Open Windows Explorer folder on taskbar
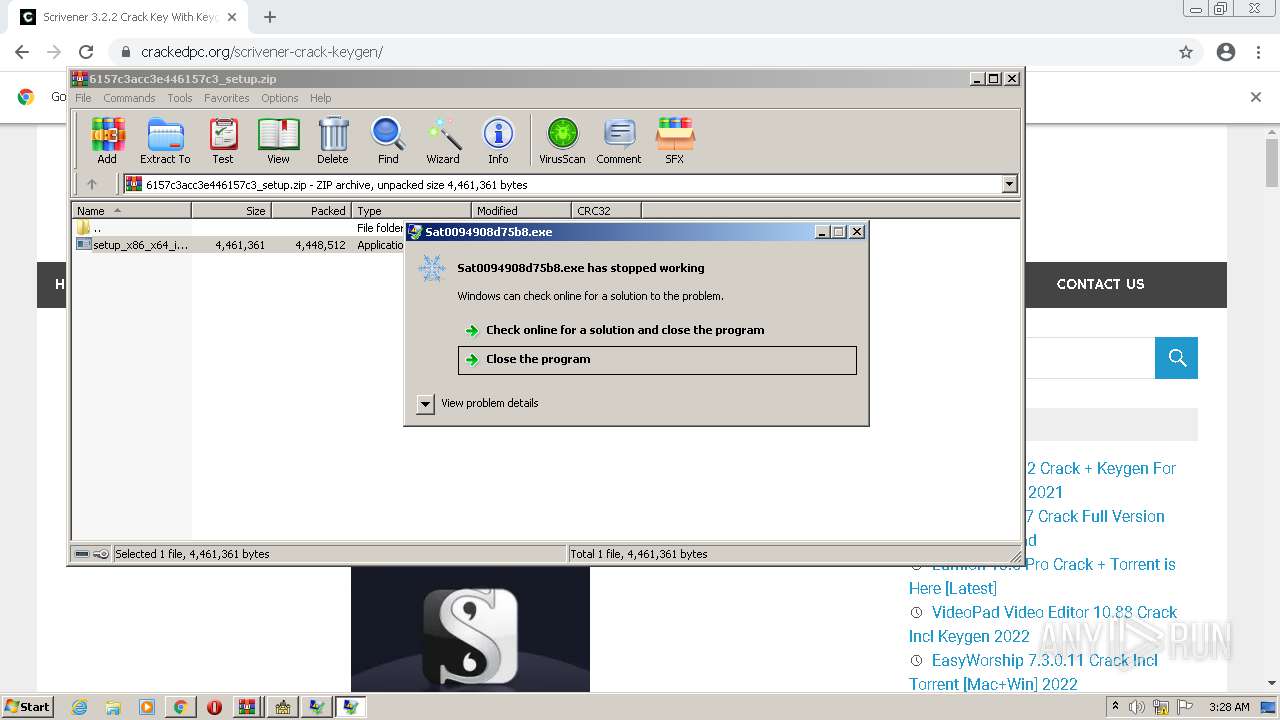The height and width of the screenshot is (720, 1280). pos(113,707)
